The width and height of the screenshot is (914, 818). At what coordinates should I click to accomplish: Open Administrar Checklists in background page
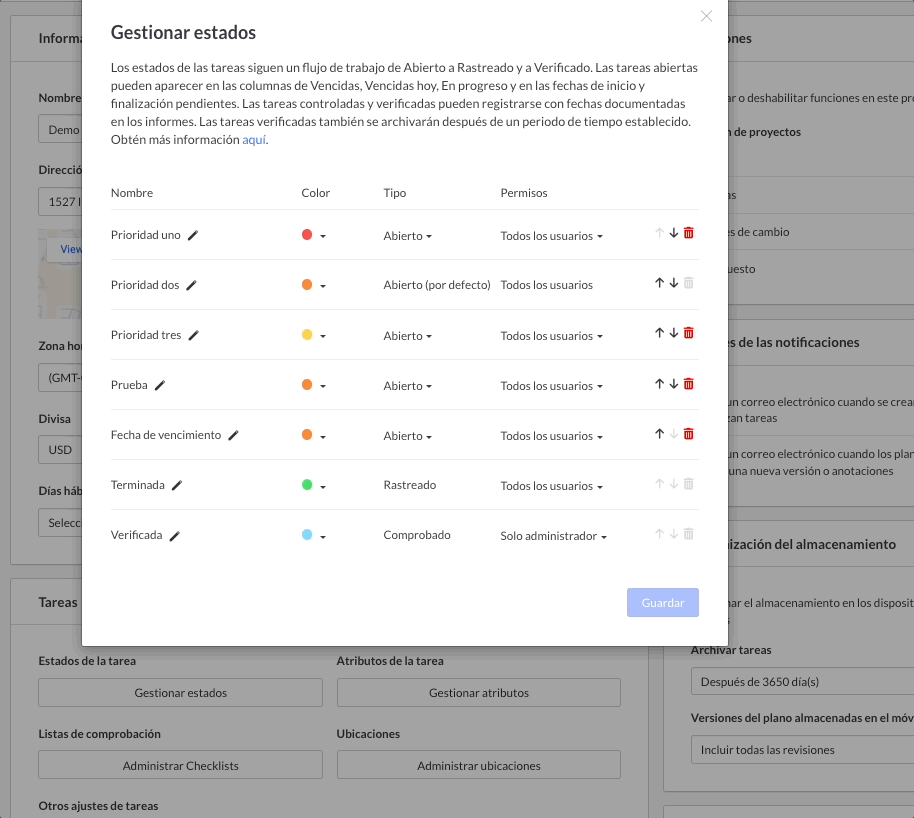[x=181, y=765]
